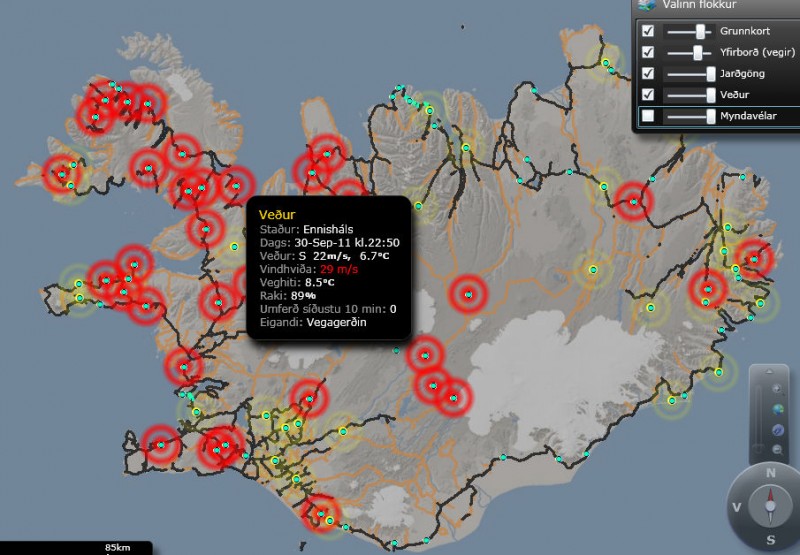Click the zoom in magnifier icon

(x=777, y=386)
